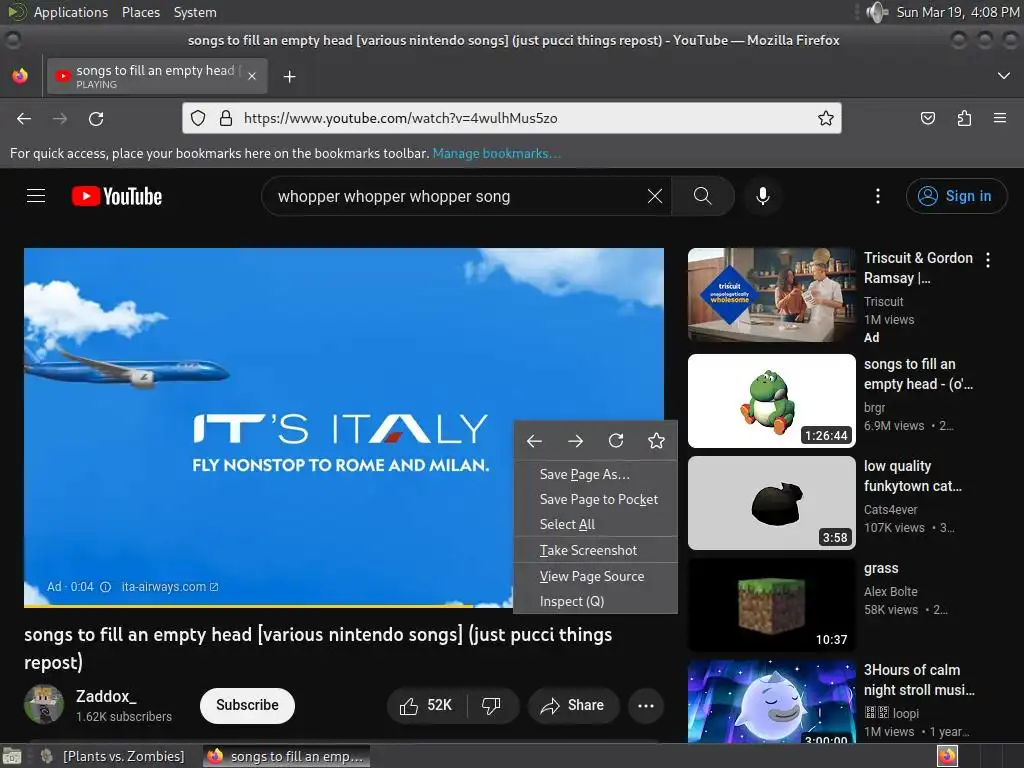
Task: Open the 'low quality funkytown cat…' video title
Action: (912, 476)
